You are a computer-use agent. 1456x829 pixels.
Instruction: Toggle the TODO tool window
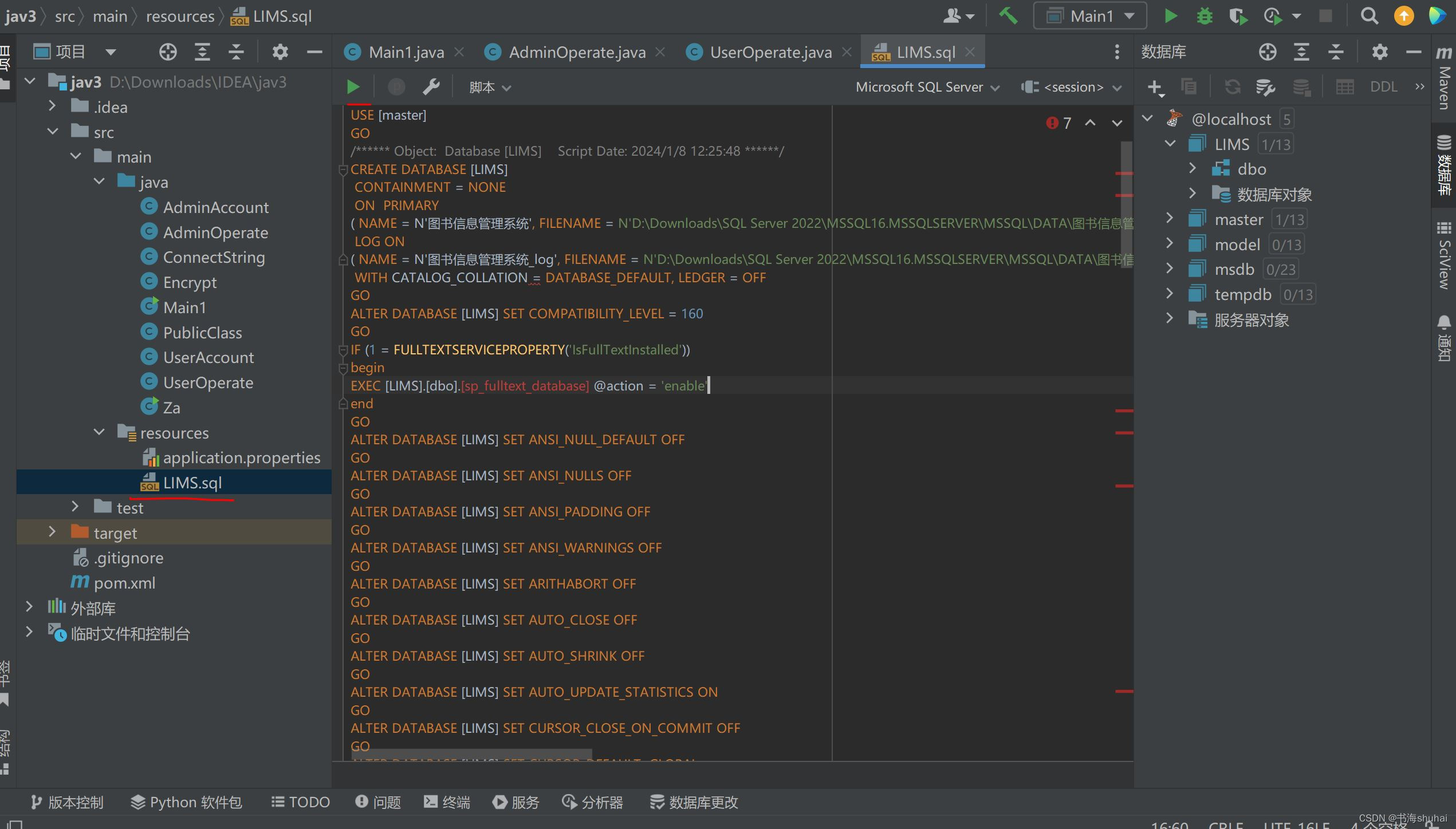click(x=301, y=802)
